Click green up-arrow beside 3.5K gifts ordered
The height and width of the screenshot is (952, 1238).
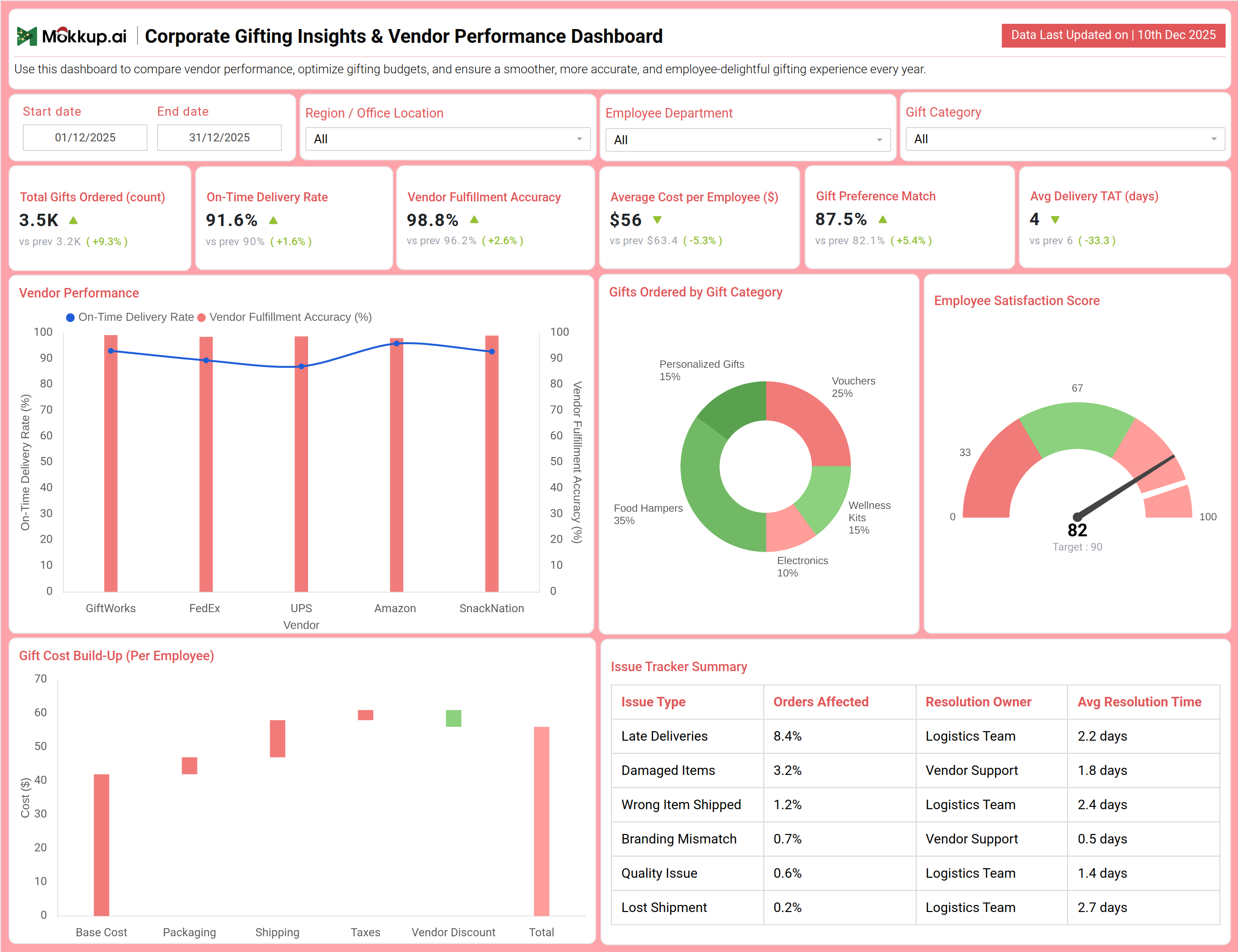coord(73,220)
